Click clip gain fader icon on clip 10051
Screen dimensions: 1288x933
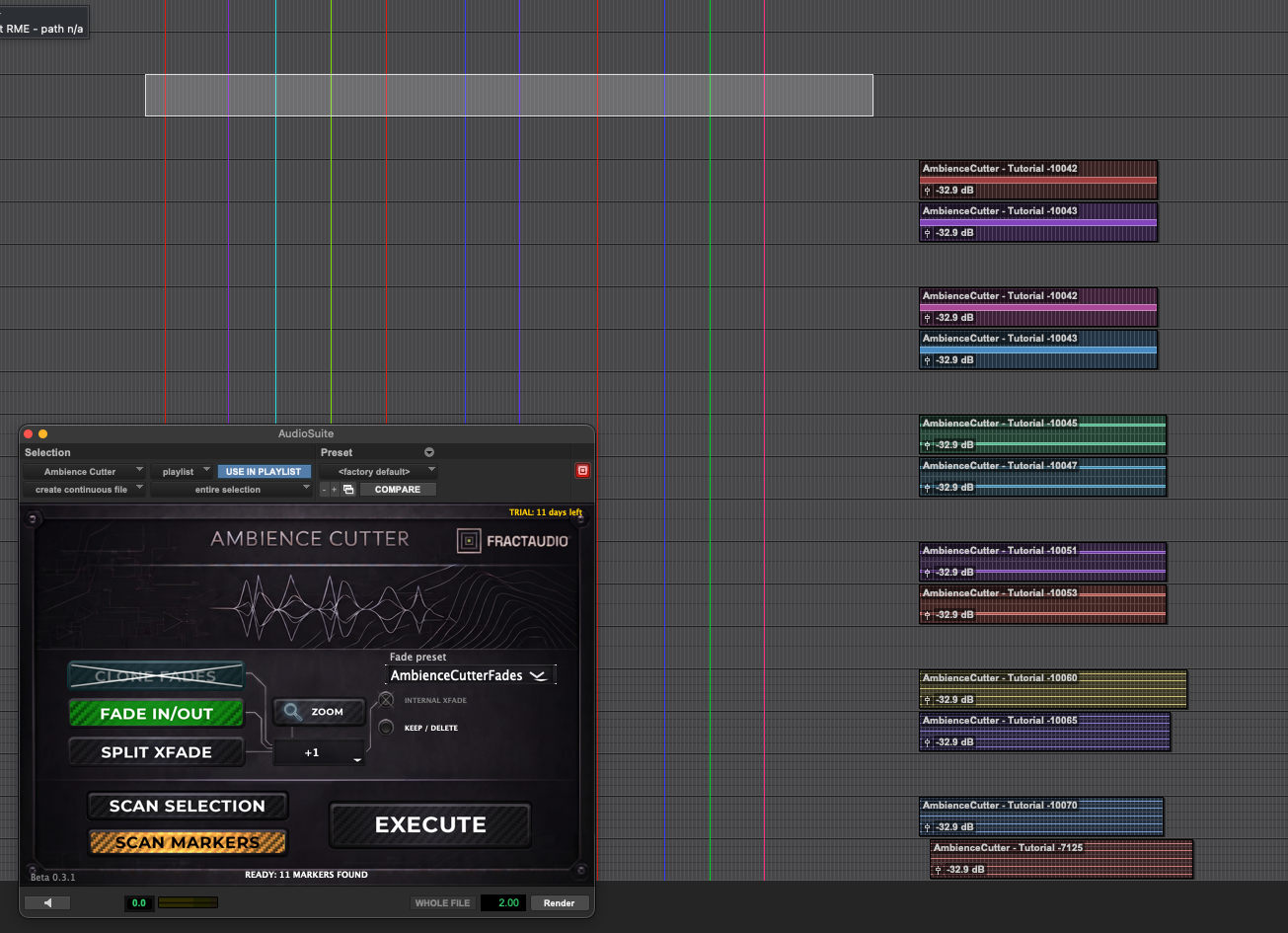coord(927,573)
